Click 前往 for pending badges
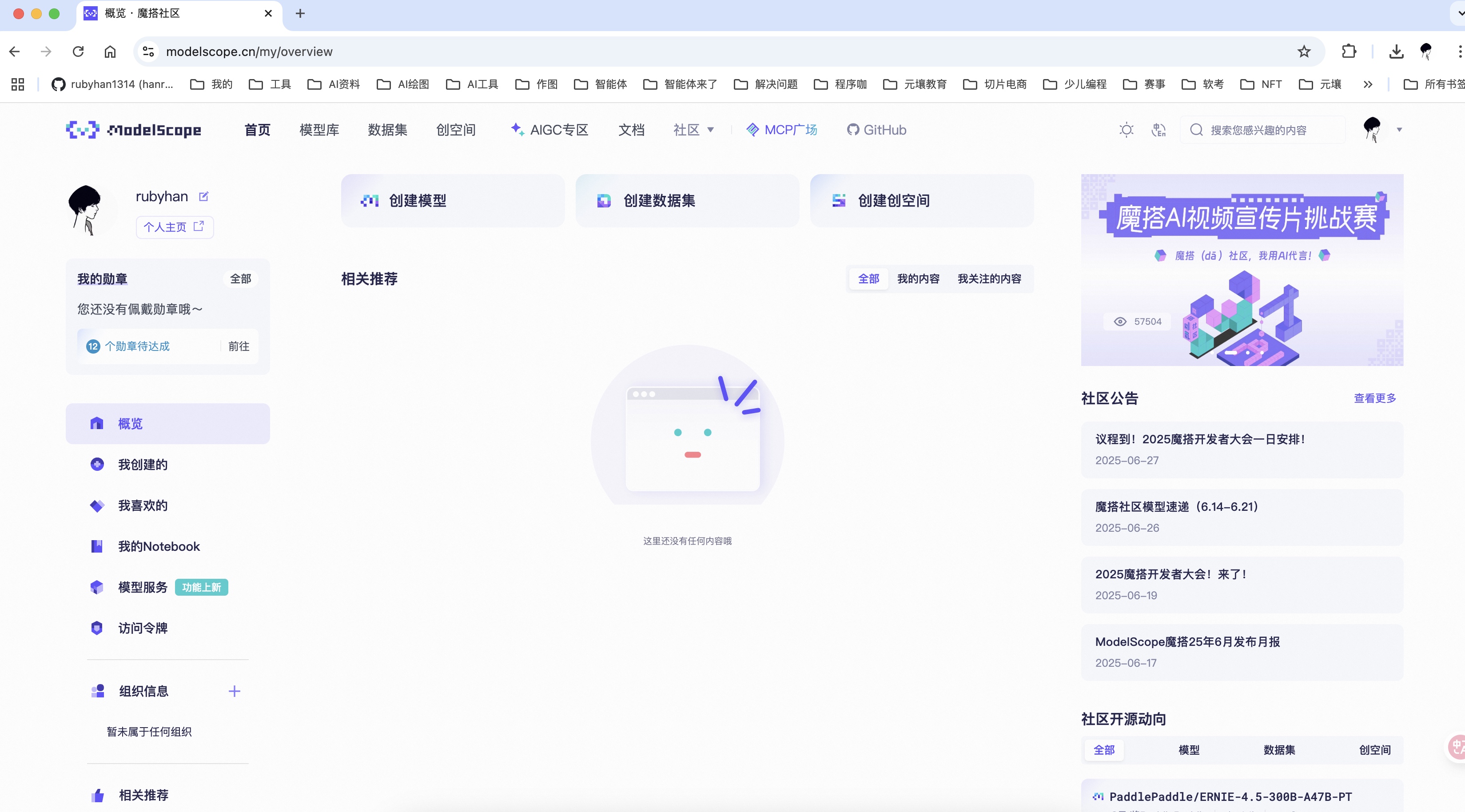The image size is (1465, 812). [239, 346]
